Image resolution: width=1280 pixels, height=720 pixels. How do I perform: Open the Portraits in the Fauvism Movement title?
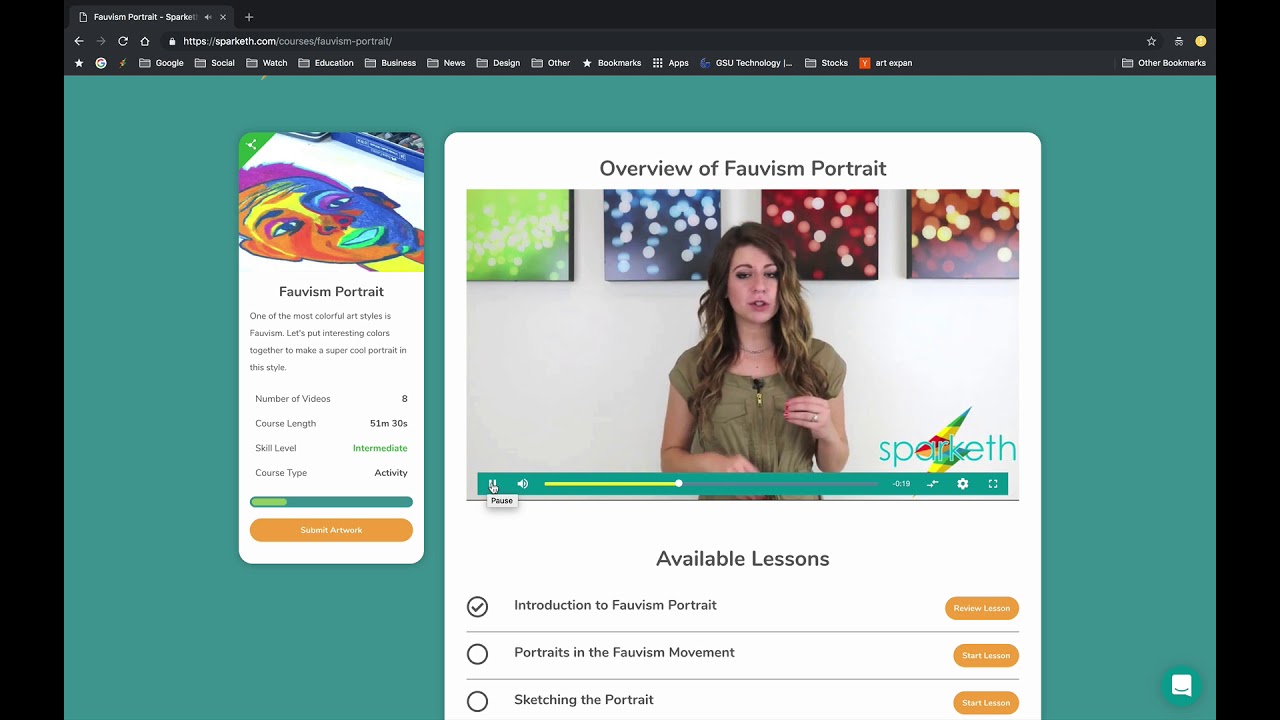click(x=624, y=652)
